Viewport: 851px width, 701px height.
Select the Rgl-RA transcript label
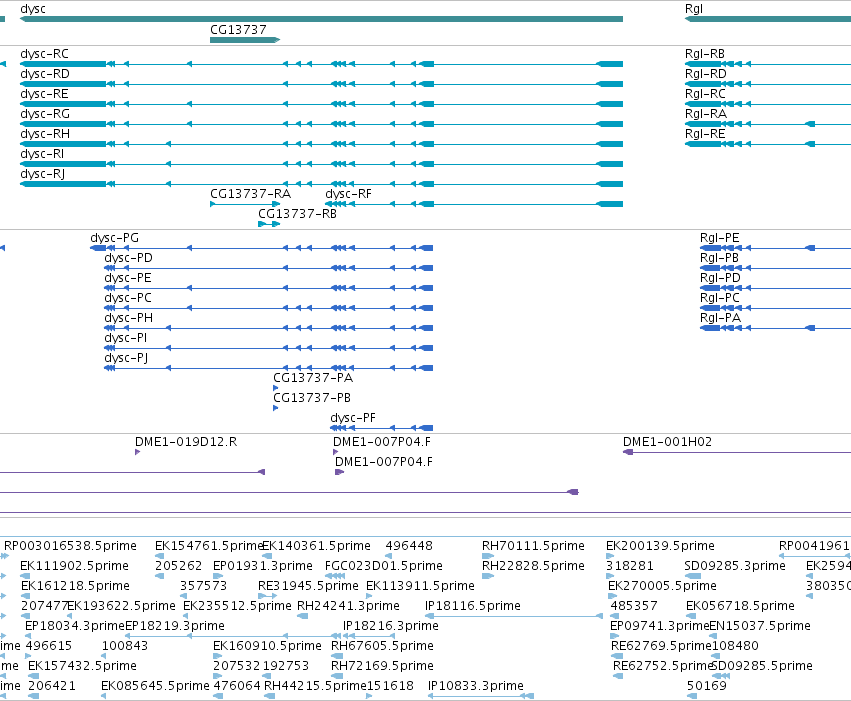tap(706, 114)
